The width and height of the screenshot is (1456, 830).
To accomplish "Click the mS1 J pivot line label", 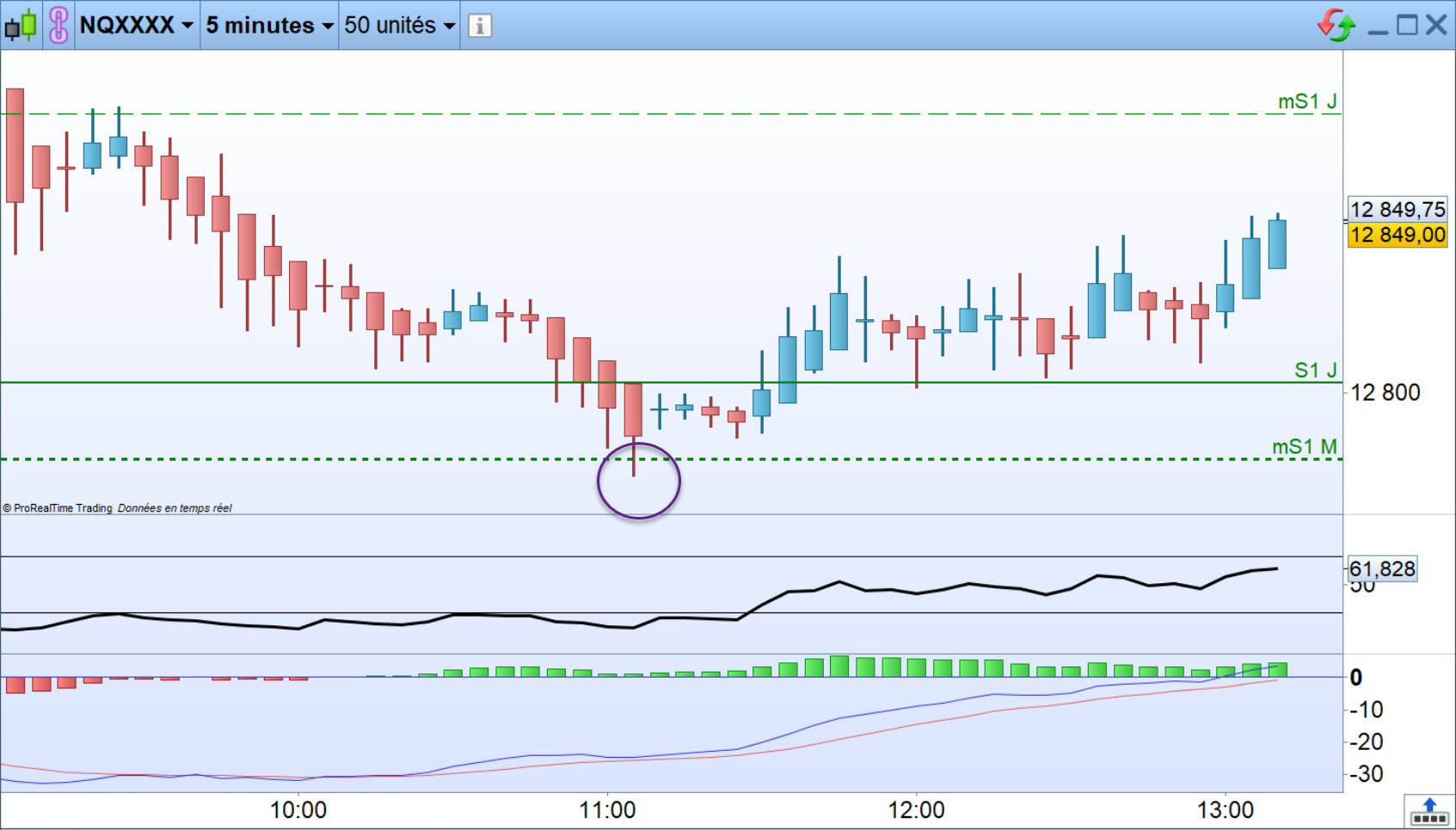I will tap(1307, 101).
